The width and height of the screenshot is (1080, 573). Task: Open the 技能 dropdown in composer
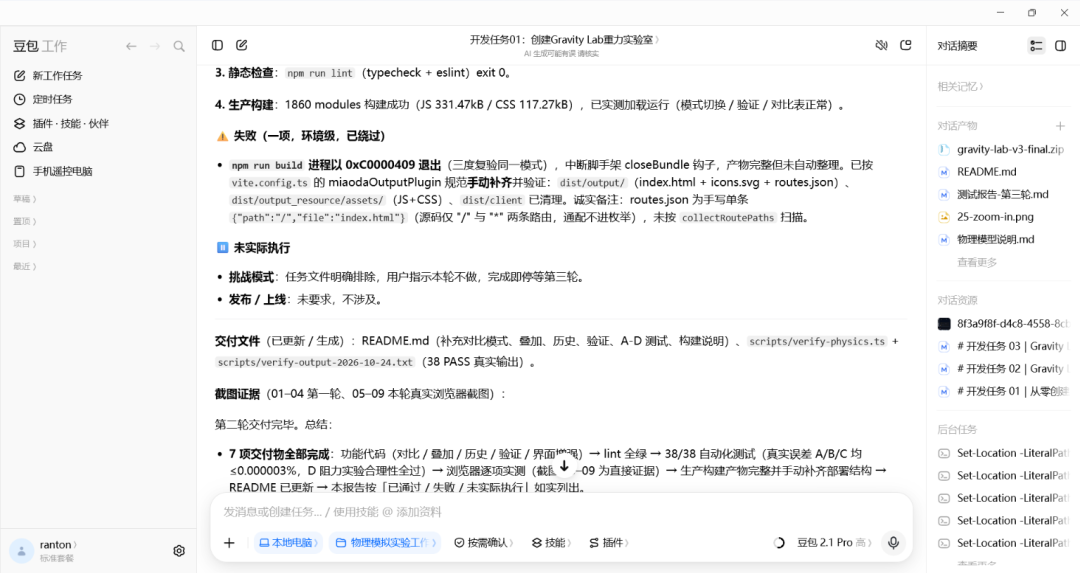coord(551,543)
